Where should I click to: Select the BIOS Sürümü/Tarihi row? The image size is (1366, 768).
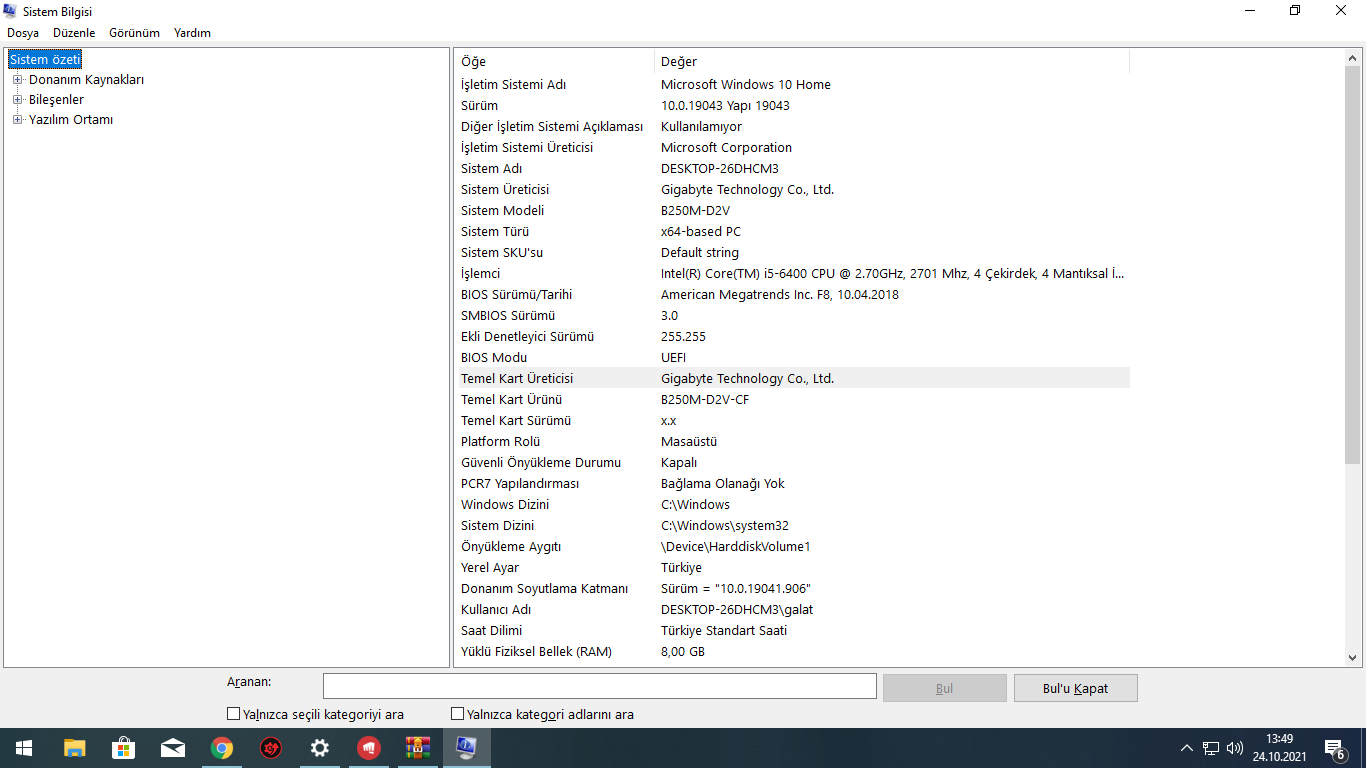[x=794, y=295]
